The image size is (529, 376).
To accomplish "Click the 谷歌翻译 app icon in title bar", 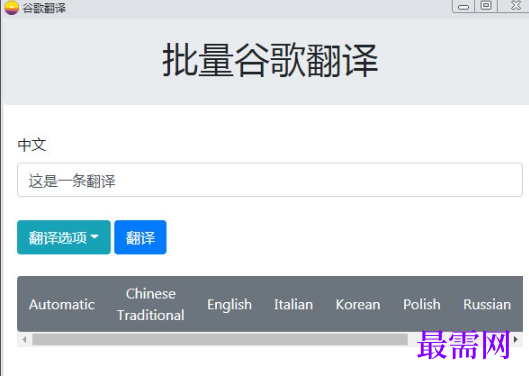I will pos(11,7).
